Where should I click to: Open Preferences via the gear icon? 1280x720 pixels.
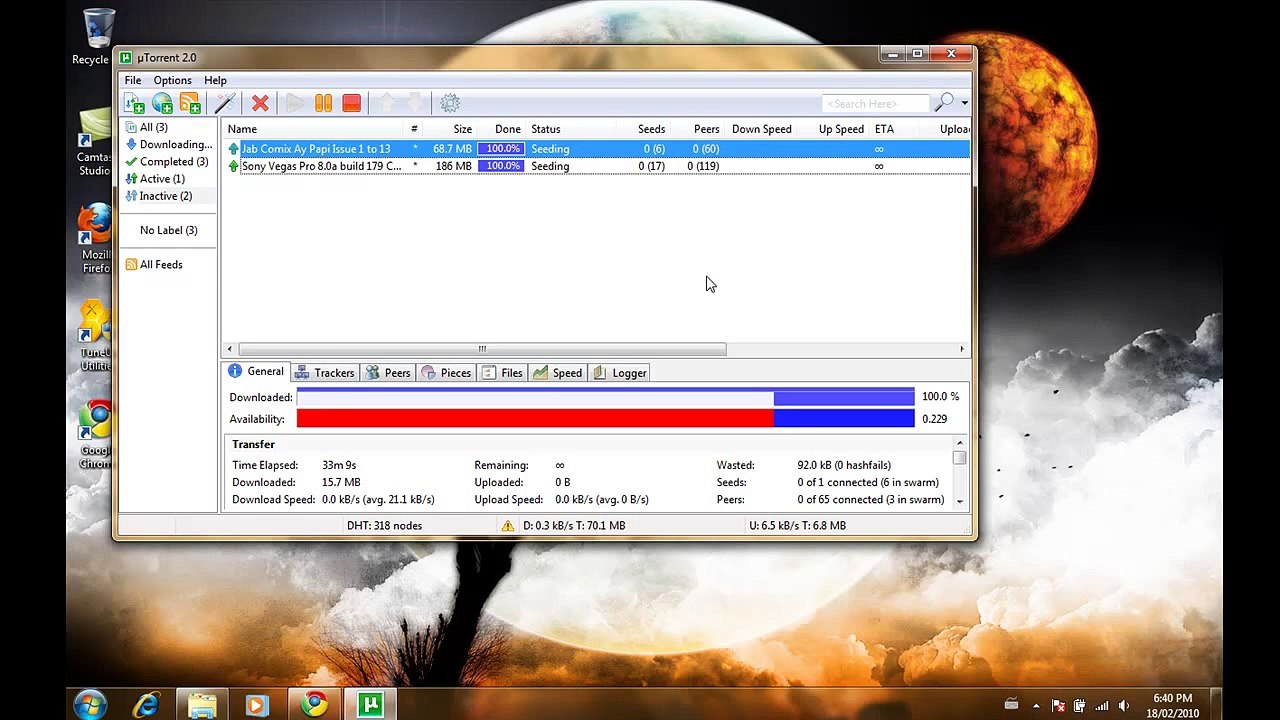(450, 103)
